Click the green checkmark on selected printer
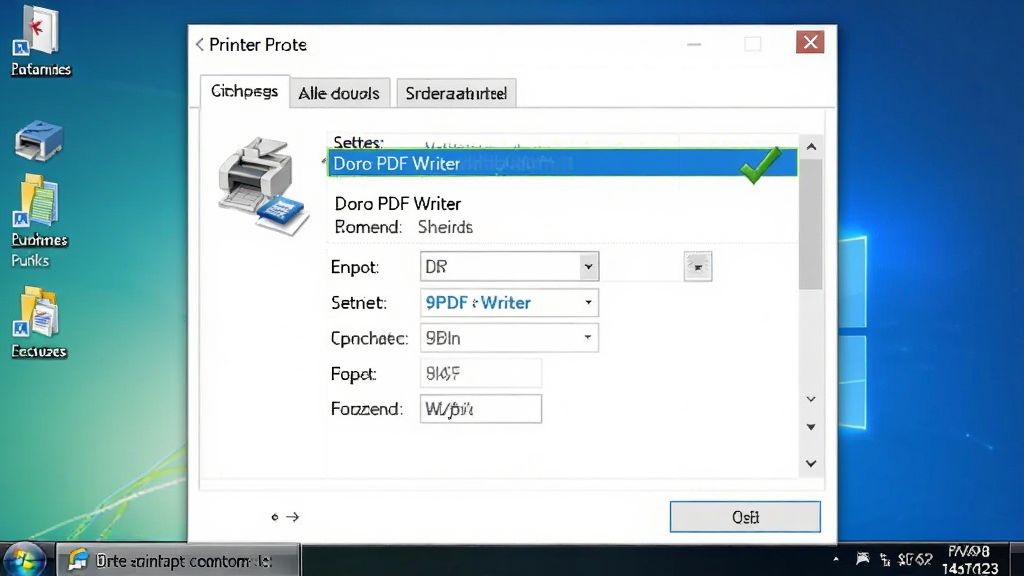This screenshot has height=576, width=1024. (x=760, y=165)
